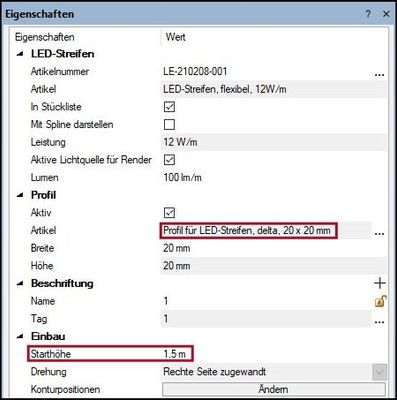The height and width of the screenshot is (400, 397).
Task: Select the Mit Spline darstellen label
Action: [72, 125]
